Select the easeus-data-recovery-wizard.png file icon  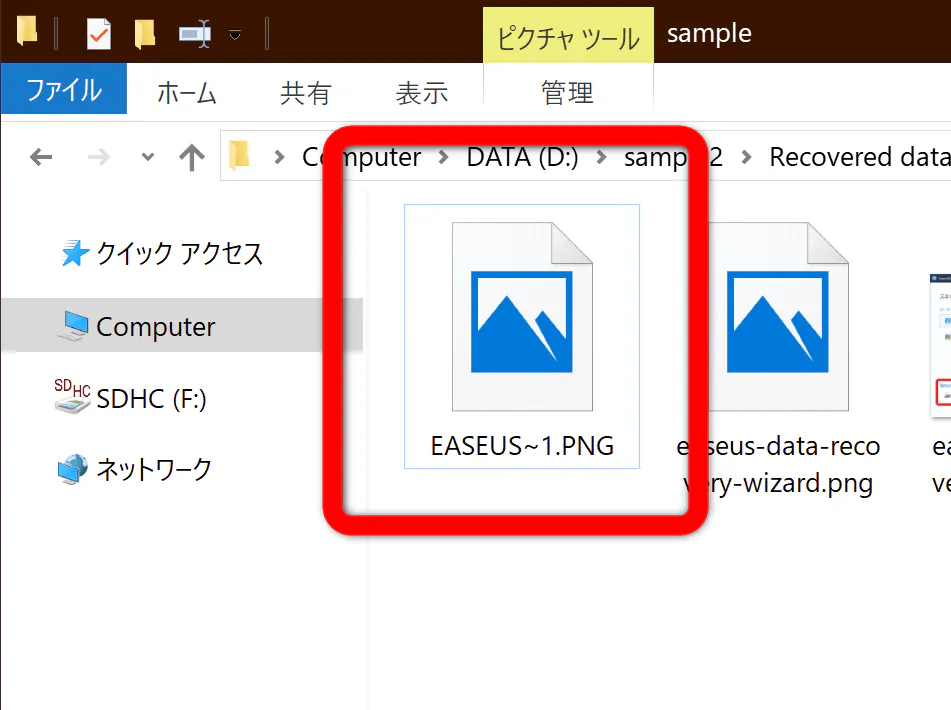click(778, 316)
